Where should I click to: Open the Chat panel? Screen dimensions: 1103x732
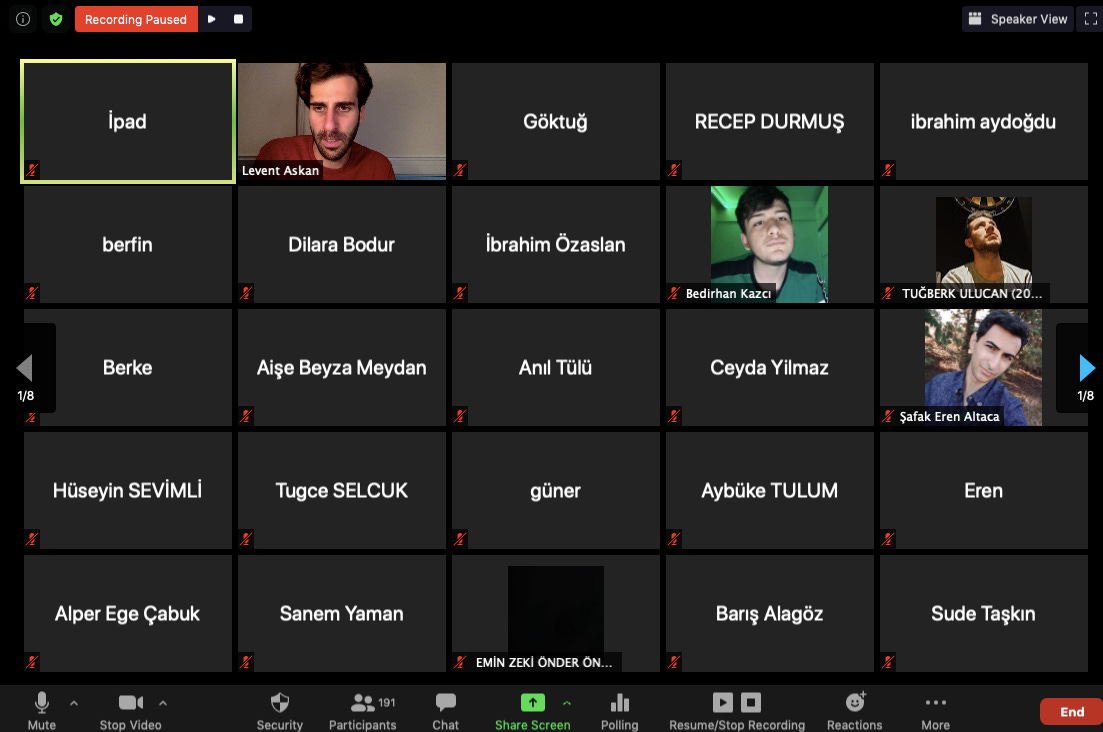point(445,711)
